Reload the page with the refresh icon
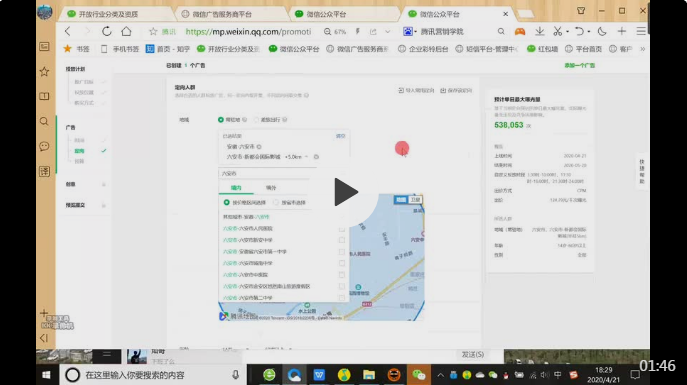The width and height of the screenshot is (687, 385). [106, 32]
